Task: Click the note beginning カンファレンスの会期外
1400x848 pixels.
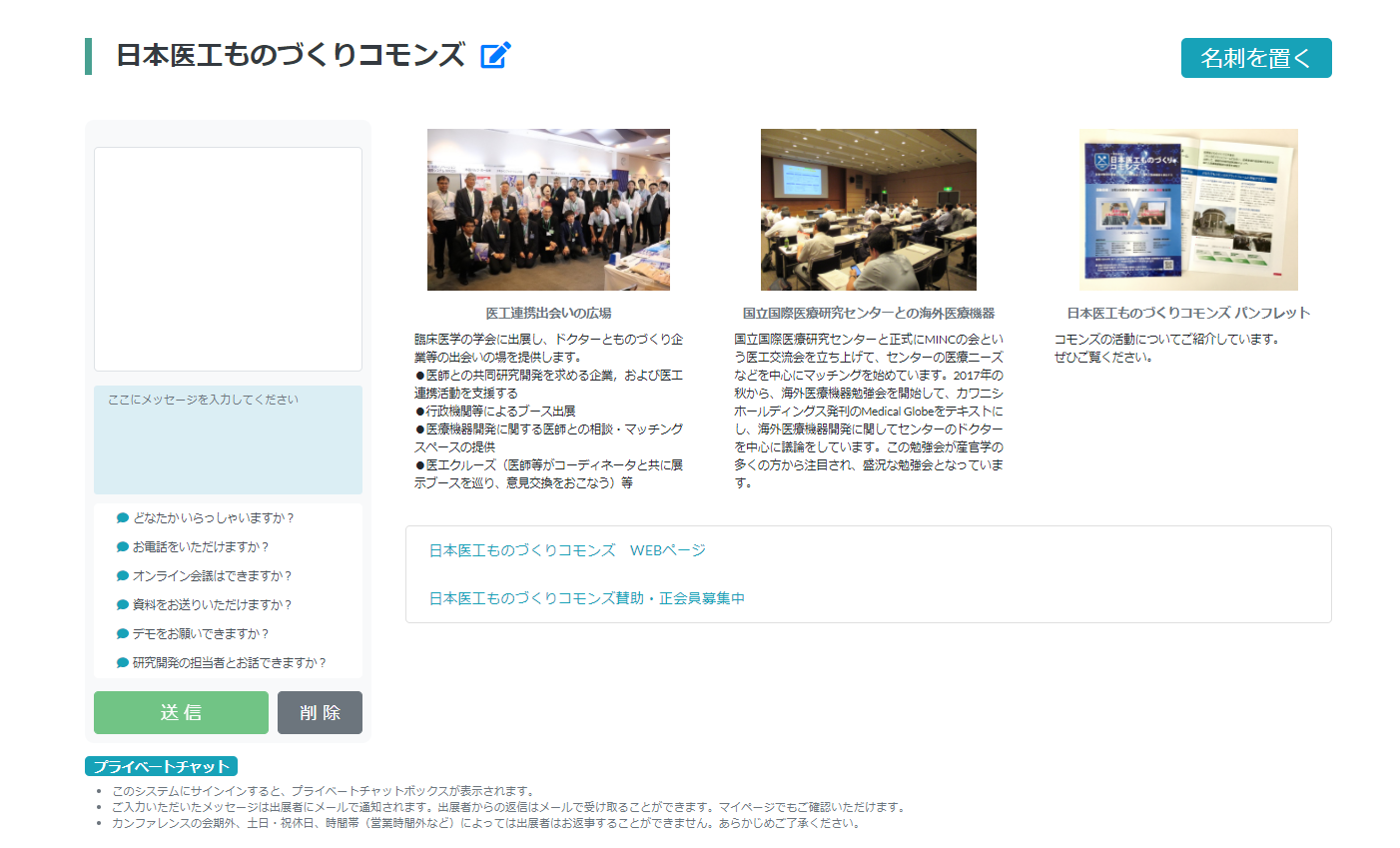Action: (487, 823)
